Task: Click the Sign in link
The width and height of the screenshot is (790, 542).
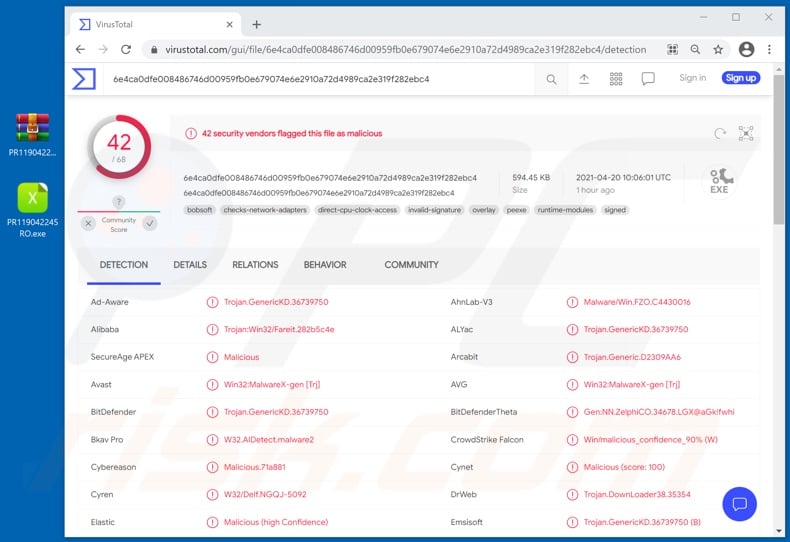Action: coord(692,78)
